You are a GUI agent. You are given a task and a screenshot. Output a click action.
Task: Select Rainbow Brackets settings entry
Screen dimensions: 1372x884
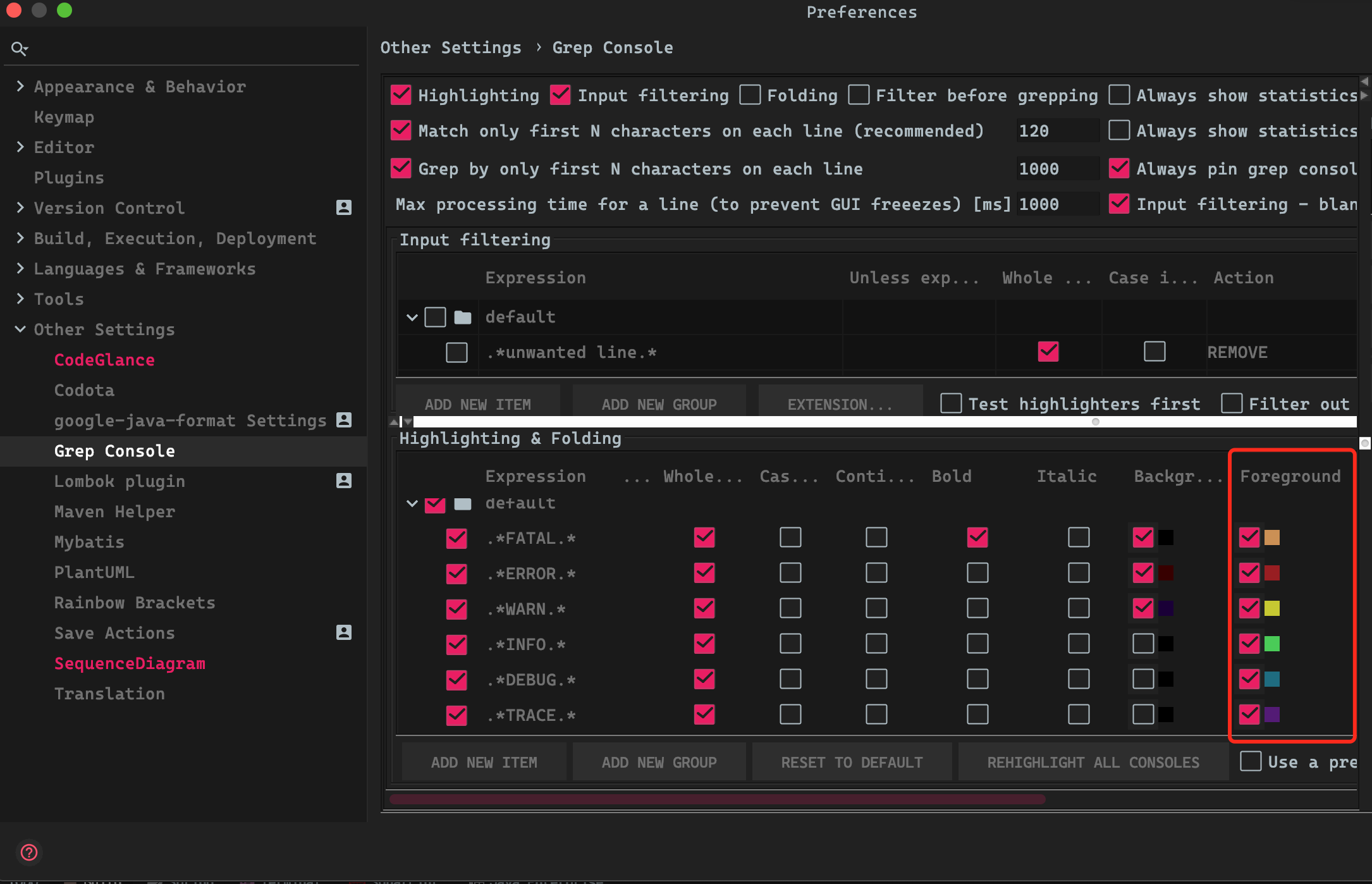(x=135, y=603)
